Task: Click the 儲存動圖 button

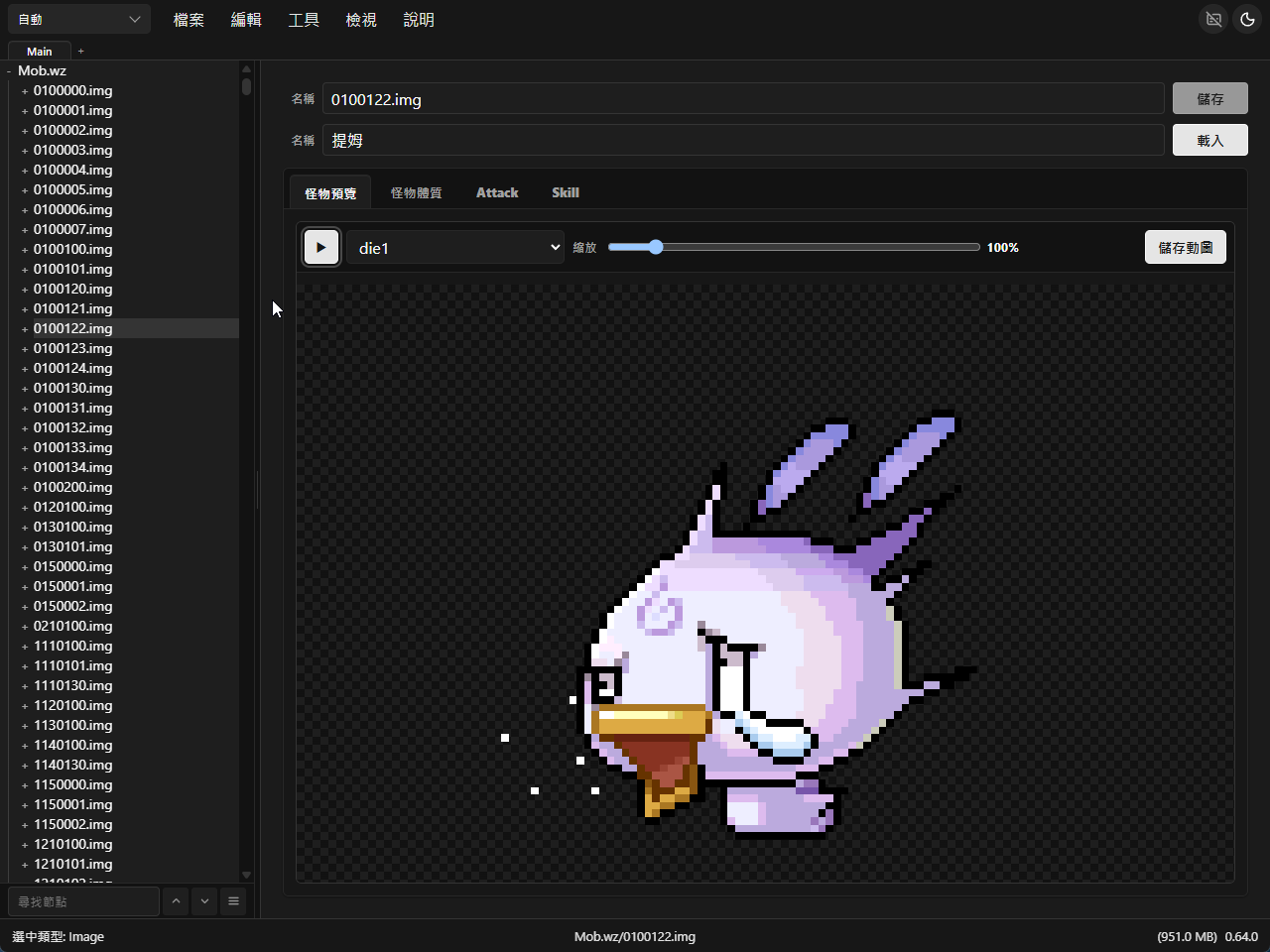Action: (1186, 247)
